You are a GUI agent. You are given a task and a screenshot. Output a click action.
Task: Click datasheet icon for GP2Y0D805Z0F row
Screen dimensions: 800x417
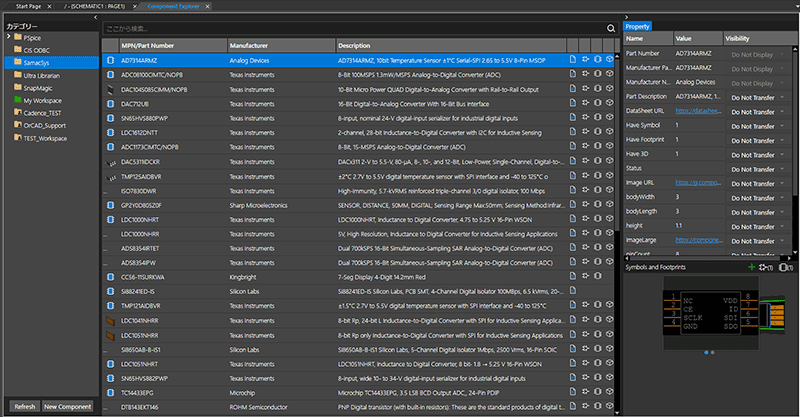tap(572, 204)
